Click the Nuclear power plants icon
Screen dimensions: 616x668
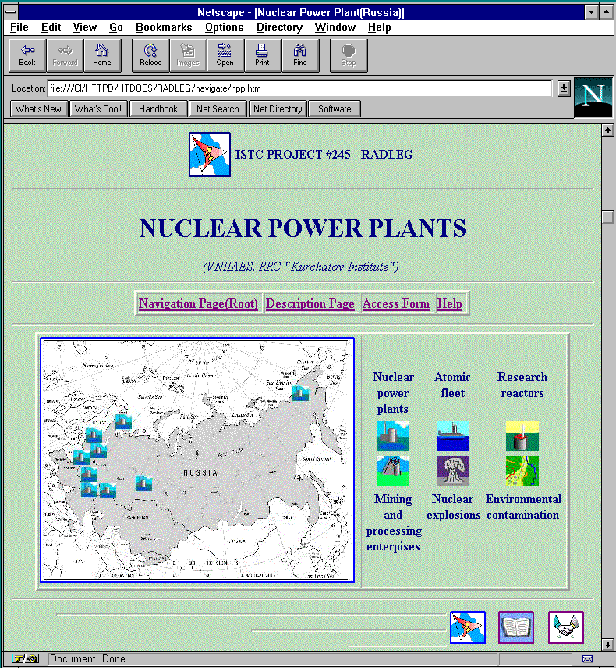[x=392, y=436]
